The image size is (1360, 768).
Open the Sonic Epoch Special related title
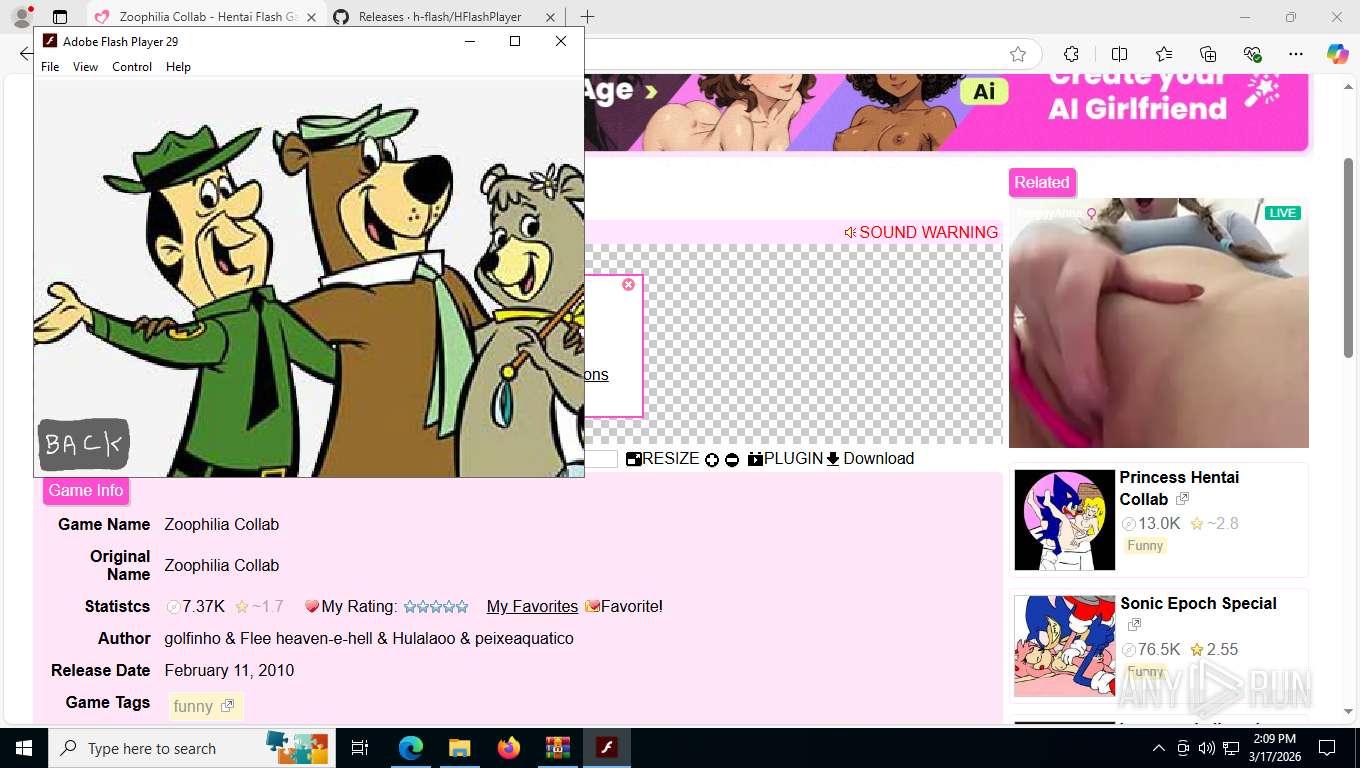pyautogui.click(x=1198, y=604)
